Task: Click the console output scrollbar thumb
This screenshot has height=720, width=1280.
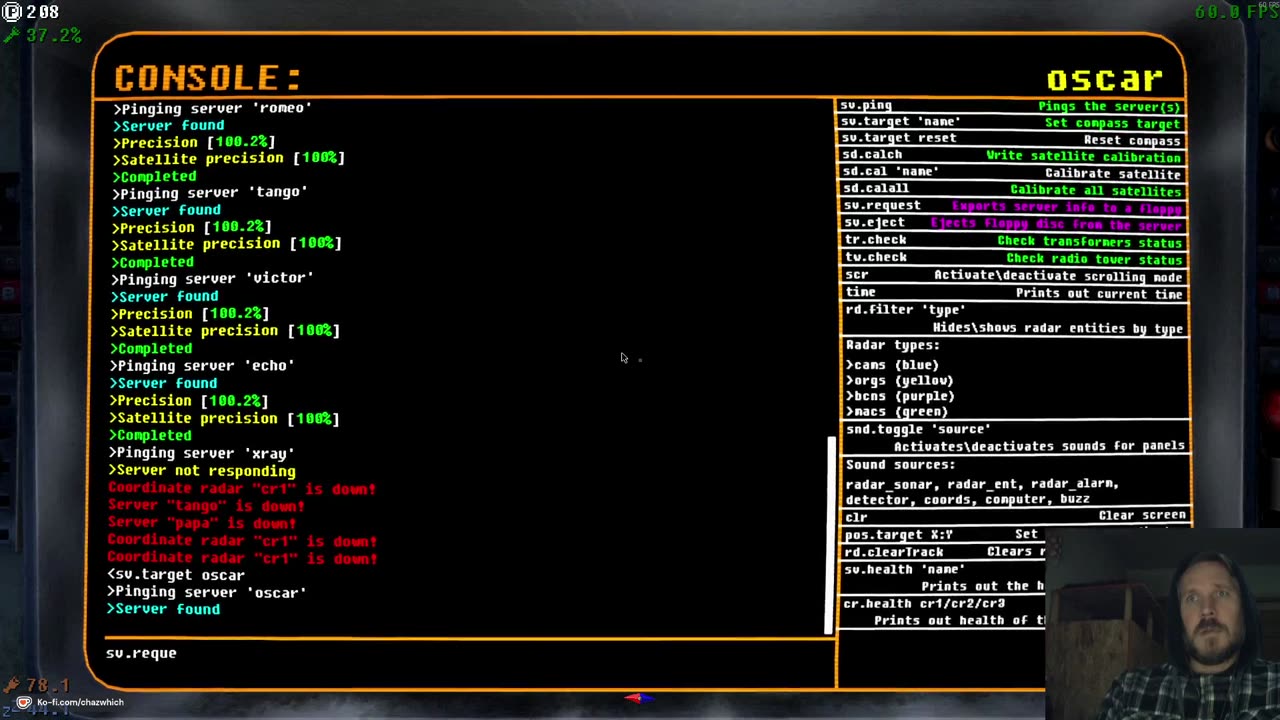Action: 829,535
